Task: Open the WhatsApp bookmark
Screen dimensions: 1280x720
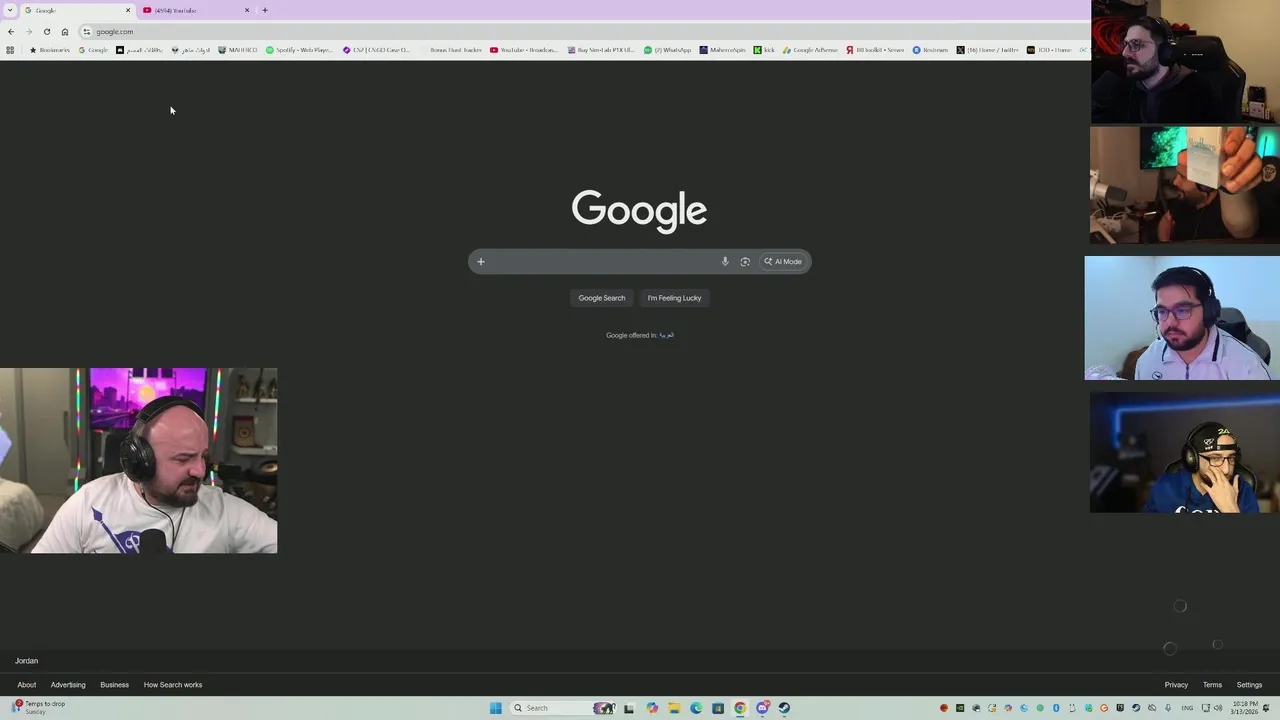Action: coord(667,50)
